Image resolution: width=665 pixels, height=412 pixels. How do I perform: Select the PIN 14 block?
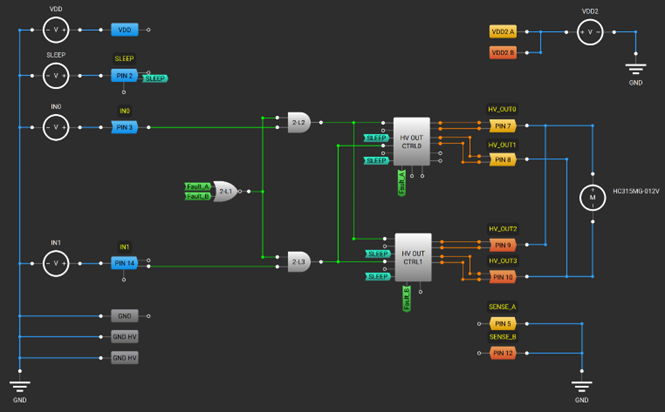124,264
